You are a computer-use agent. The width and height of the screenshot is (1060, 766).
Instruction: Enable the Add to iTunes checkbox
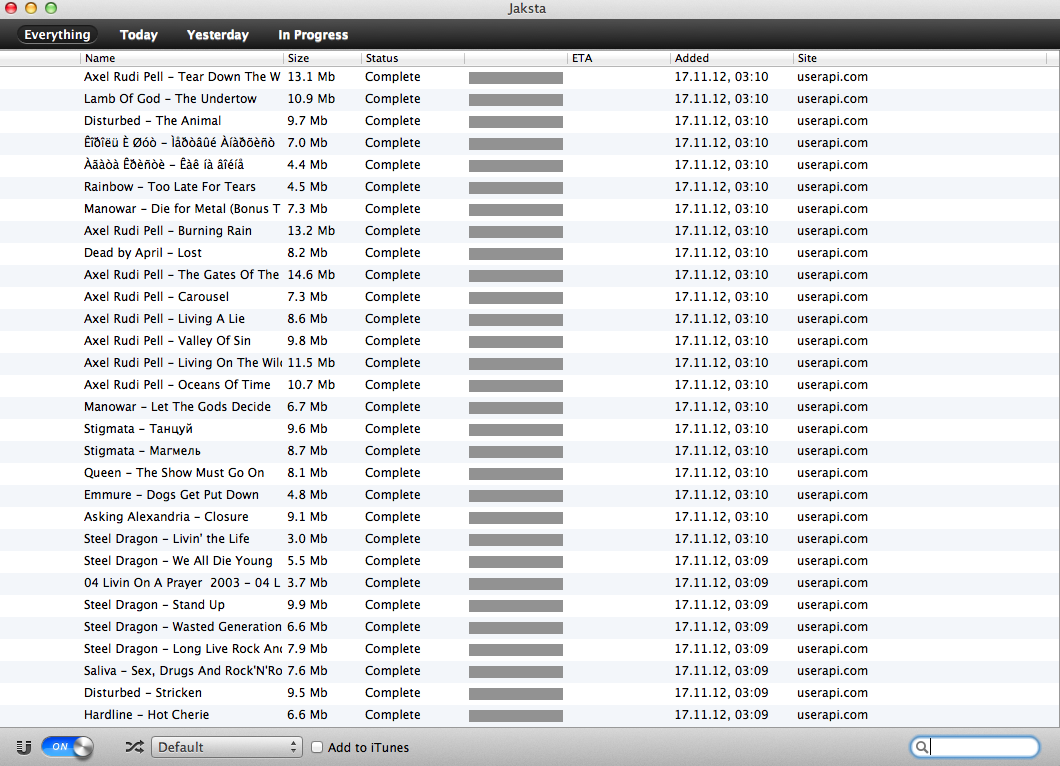point(317,747)
